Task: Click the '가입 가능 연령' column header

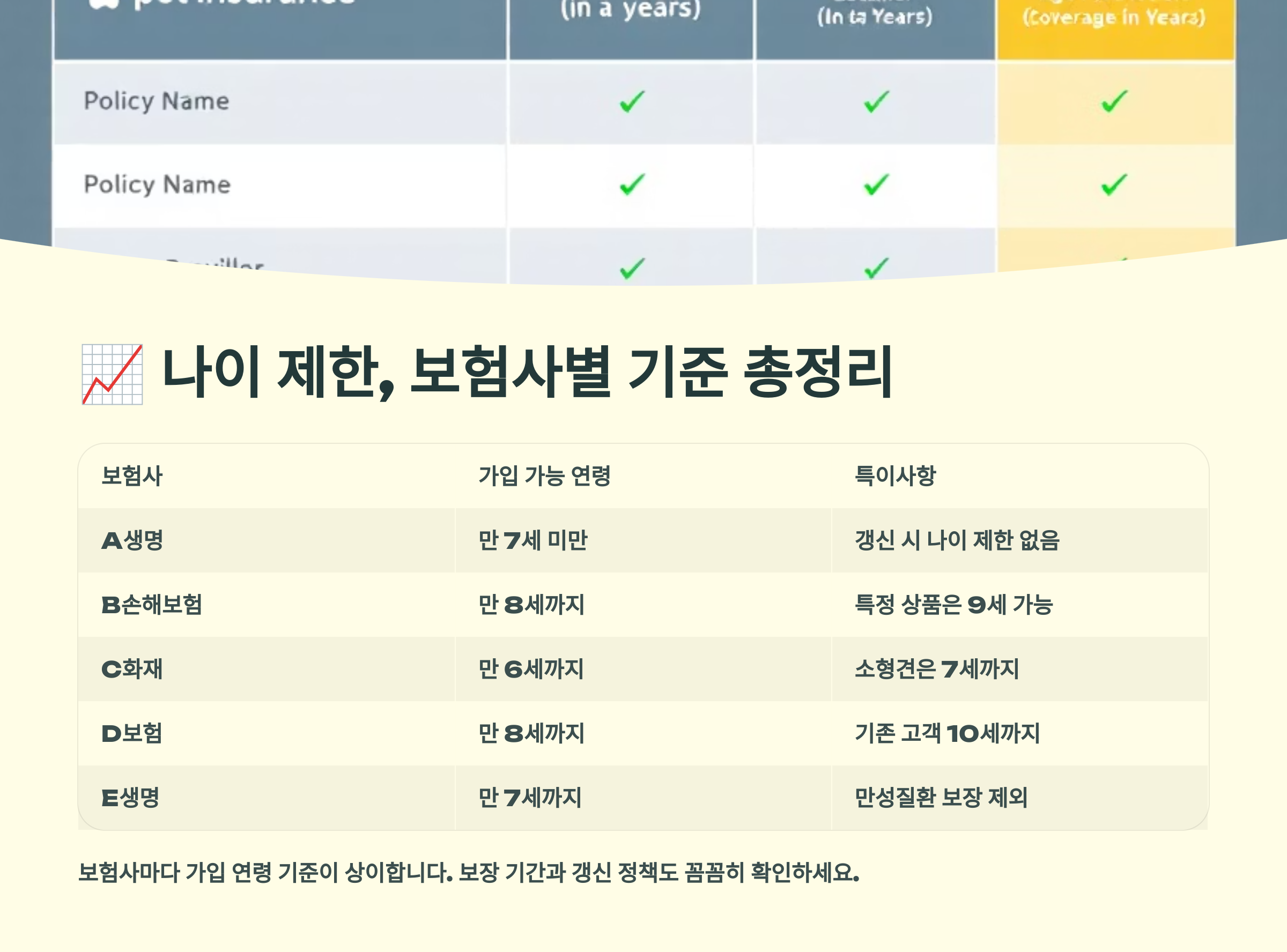Action: click(x=544, y=476)
